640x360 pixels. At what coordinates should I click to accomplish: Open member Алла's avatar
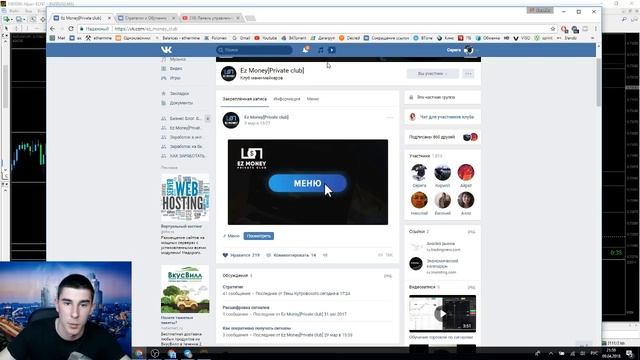click(466, 200)
